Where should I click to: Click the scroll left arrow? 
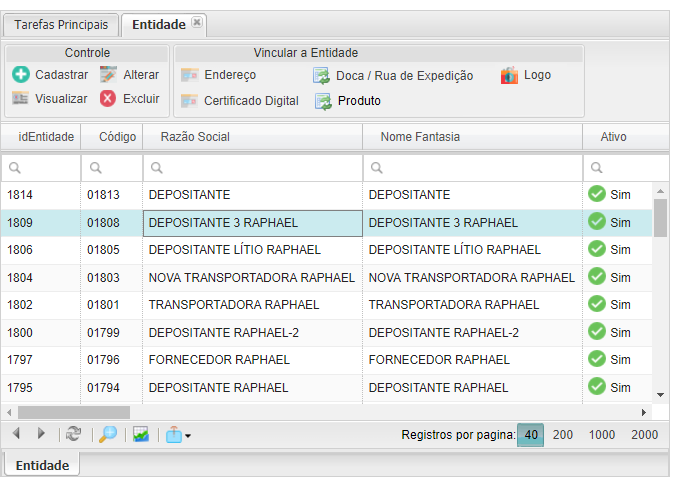(x=9, y=412)
